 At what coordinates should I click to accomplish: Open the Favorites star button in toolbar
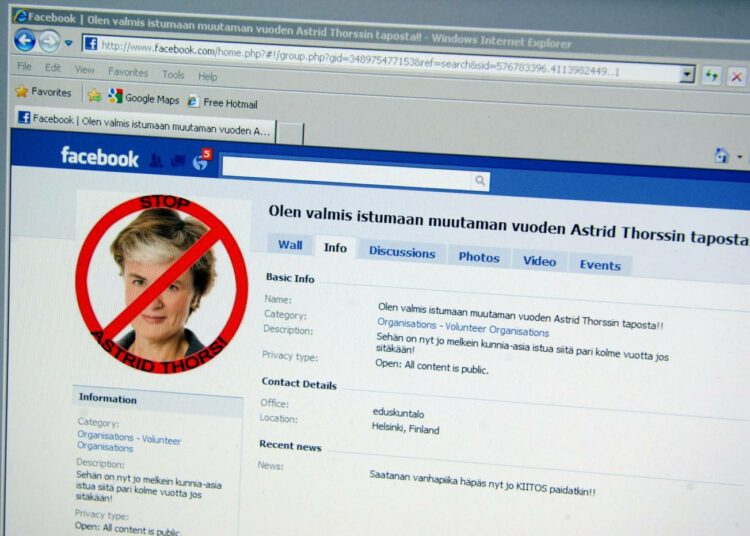43,92
